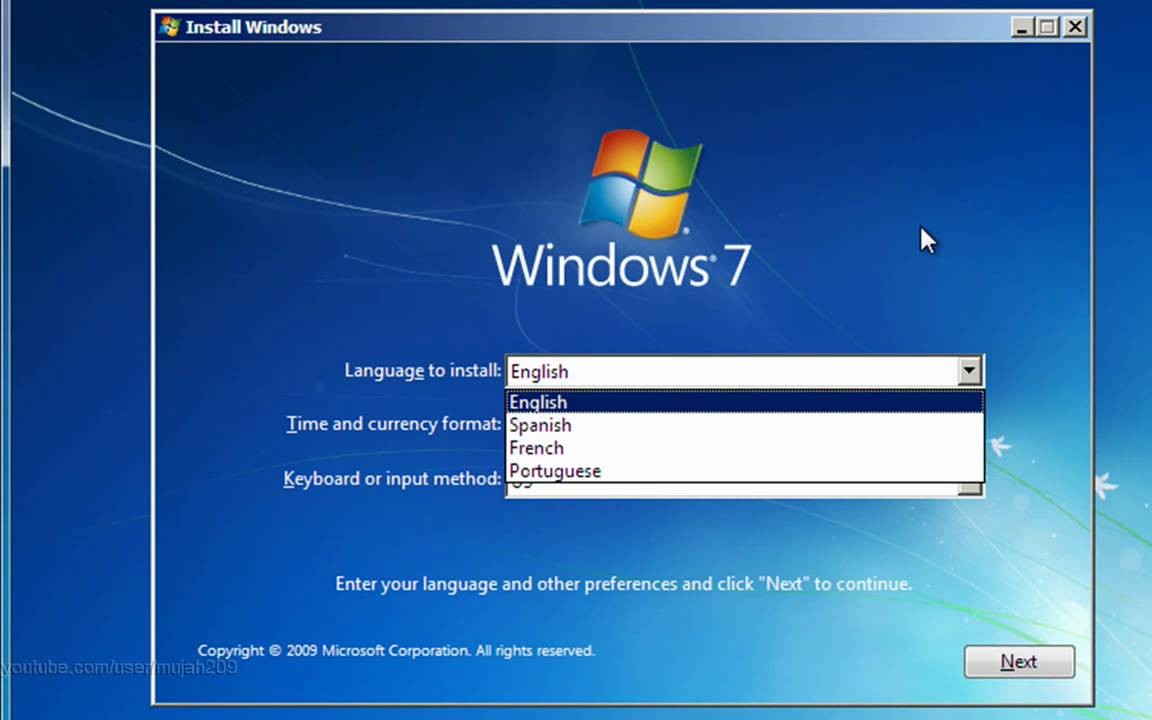Click the instruction text about preferences
The image size is (1152, 720).
[624, 584]
